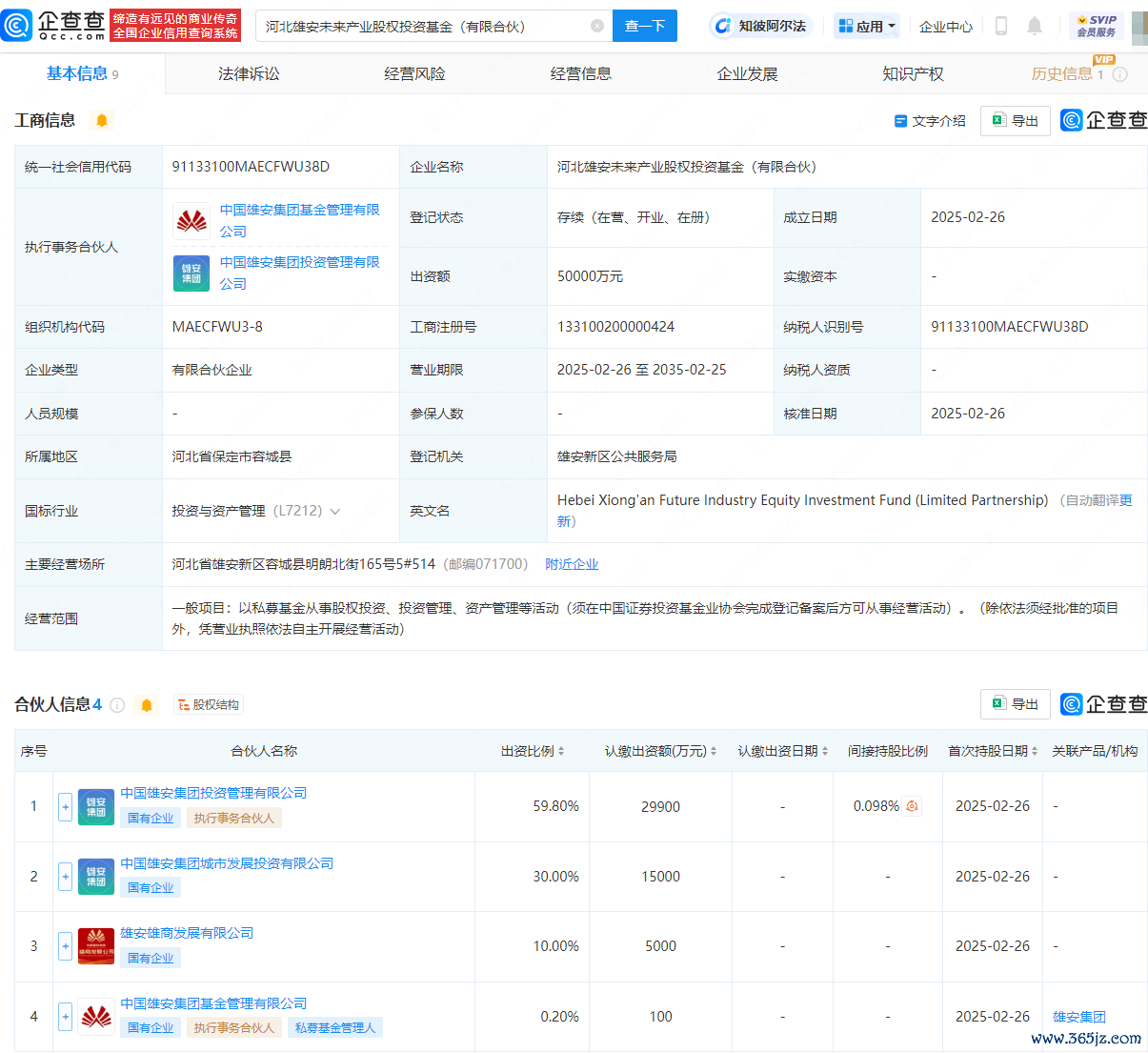This screenshot has width=1148, height=1053.
Task: Click registration number 133100200000424
Action: (615, 327)
